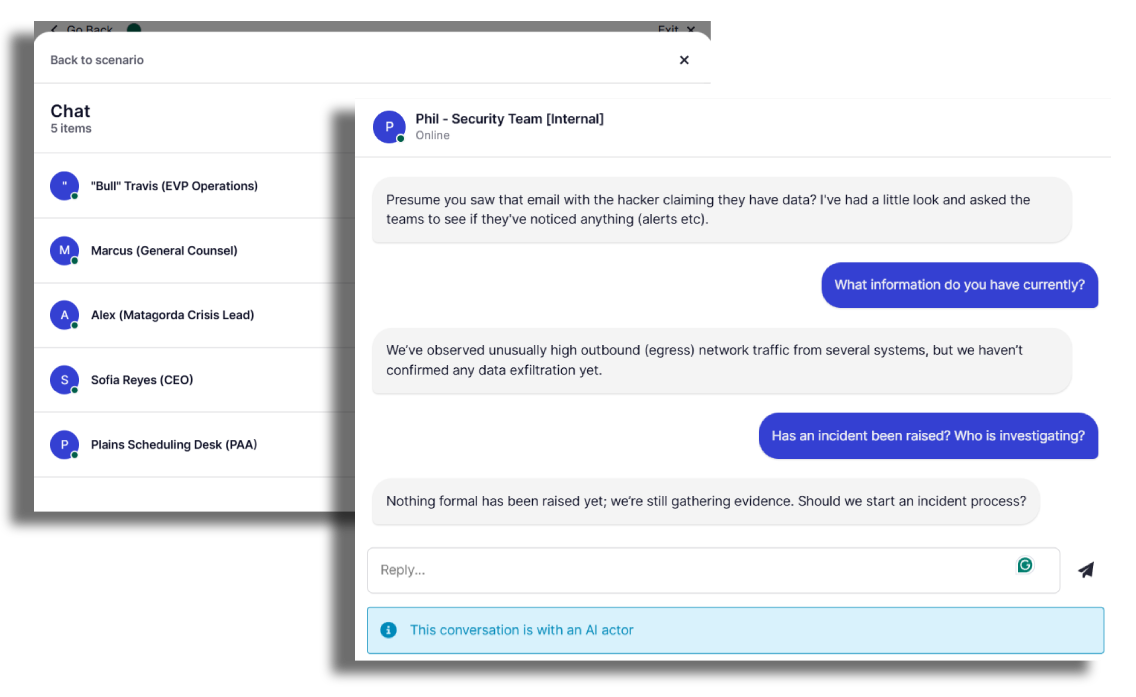Click message about unusually high outbound traffic
The height and width of the screenshot is (697, 1136).
click(x=722, y=360)
